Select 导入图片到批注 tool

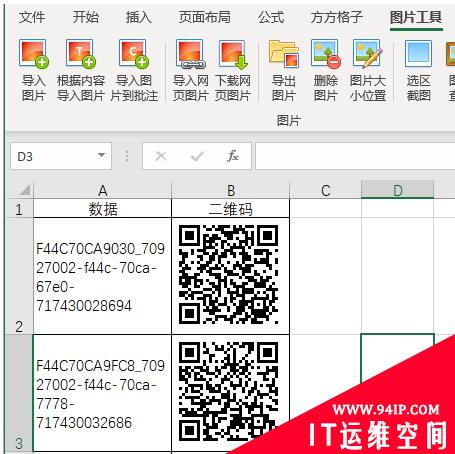point(134,54)
